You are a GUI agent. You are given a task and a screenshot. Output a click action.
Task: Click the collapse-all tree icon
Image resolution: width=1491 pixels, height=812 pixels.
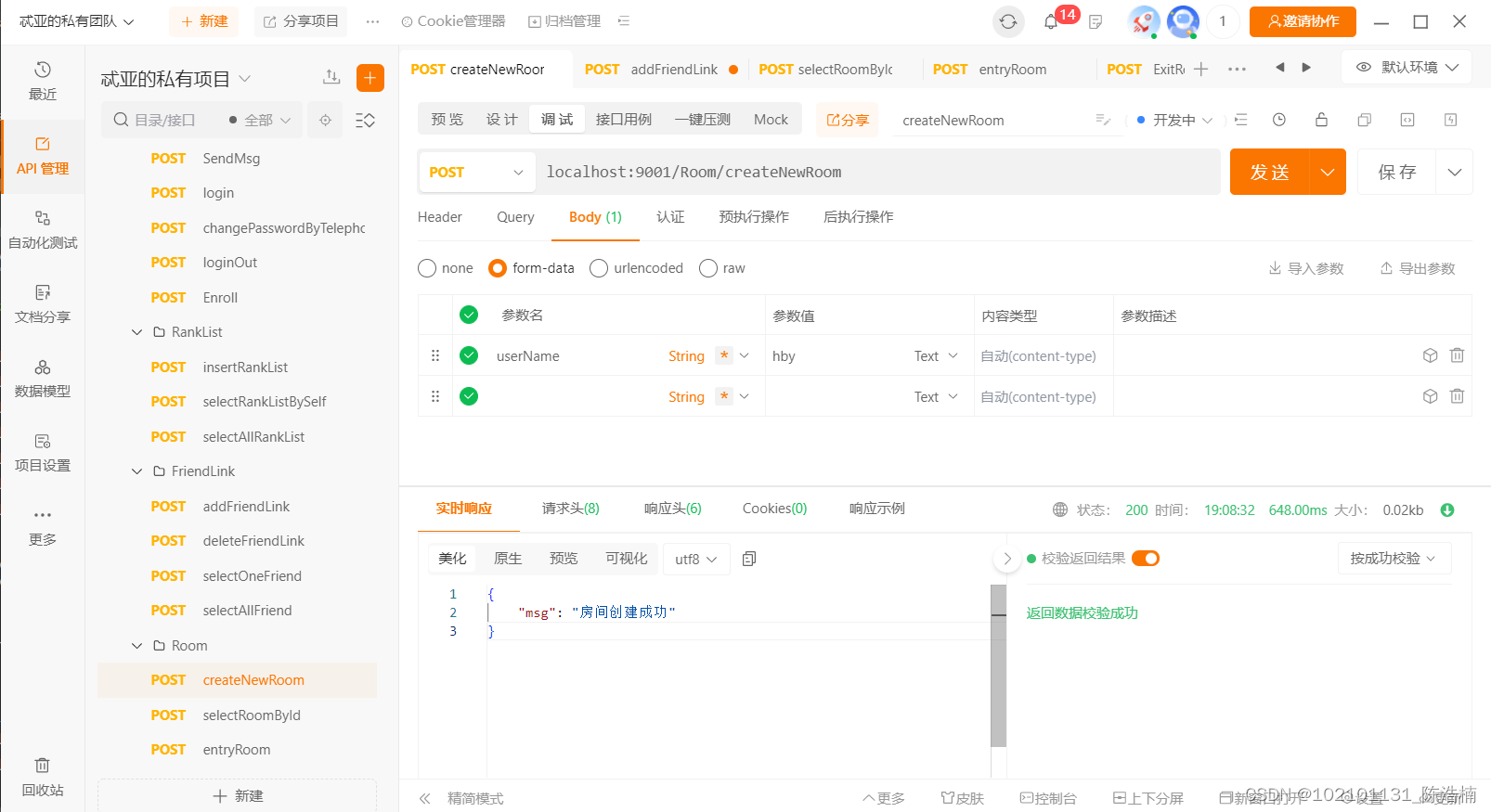click(366, 120)
